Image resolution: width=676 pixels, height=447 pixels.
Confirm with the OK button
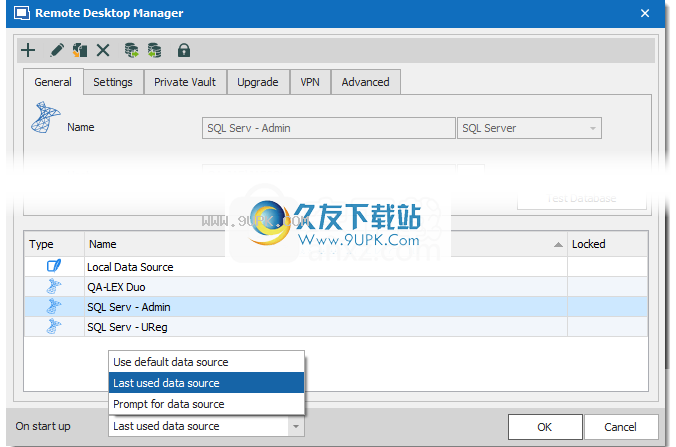click(x=545, y=427)
